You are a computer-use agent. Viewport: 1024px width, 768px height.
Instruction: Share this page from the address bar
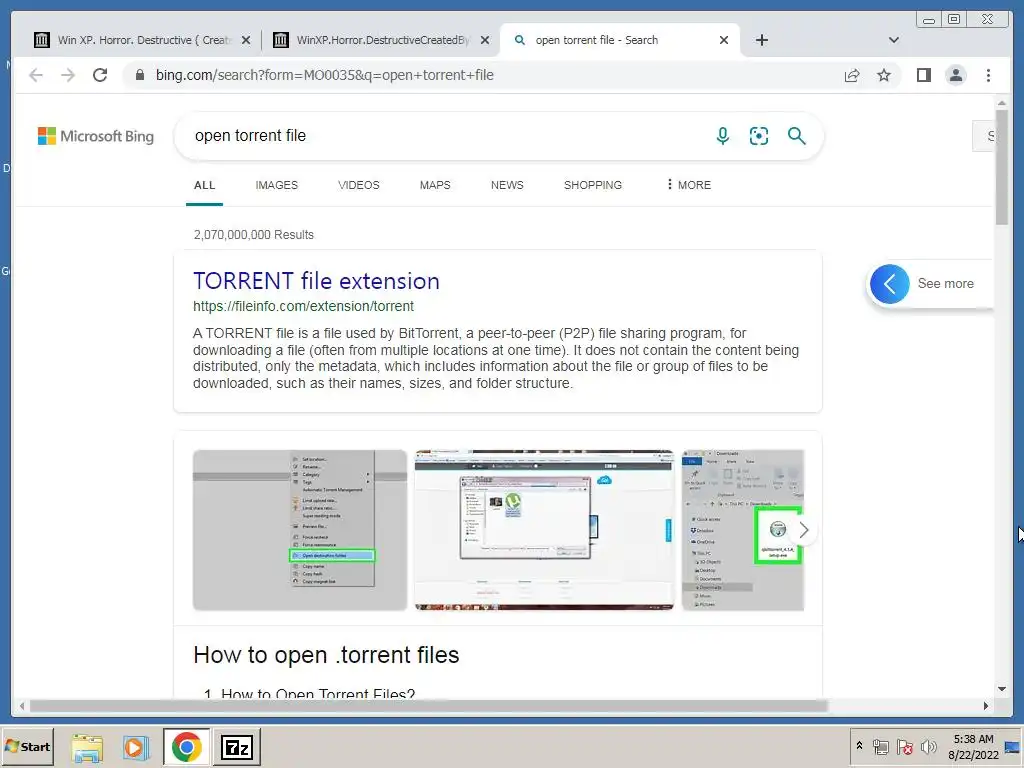(852, 75)
